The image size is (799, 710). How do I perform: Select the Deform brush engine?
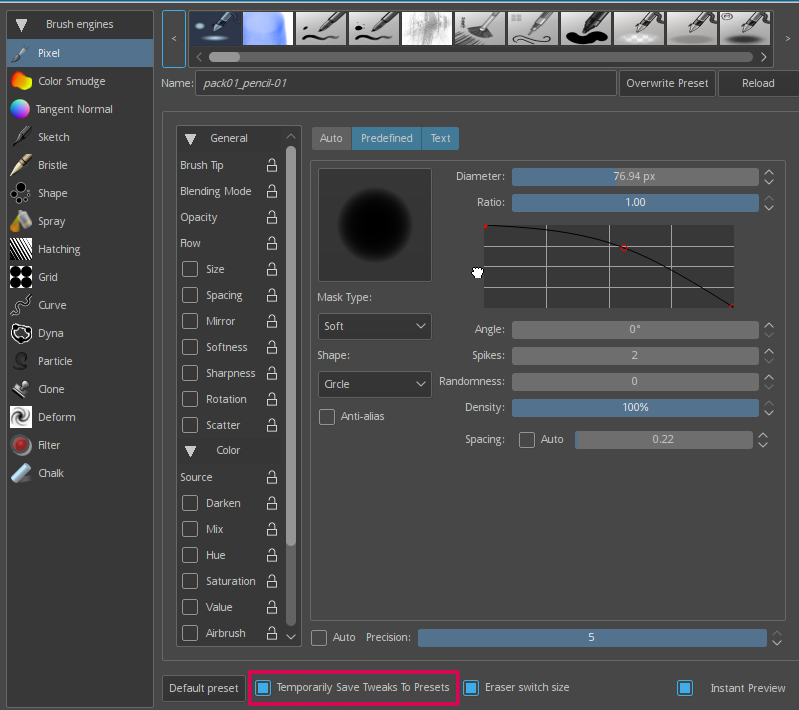56,417
